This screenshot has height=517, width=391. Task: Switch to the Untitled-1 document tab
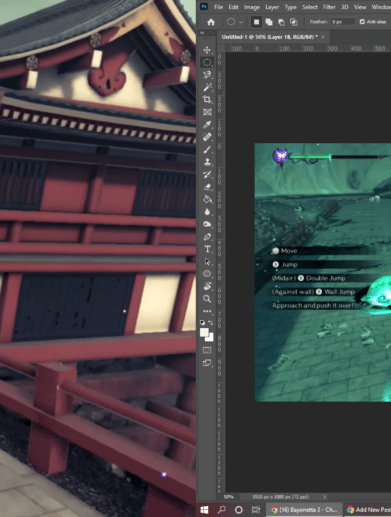click(270, 37)
